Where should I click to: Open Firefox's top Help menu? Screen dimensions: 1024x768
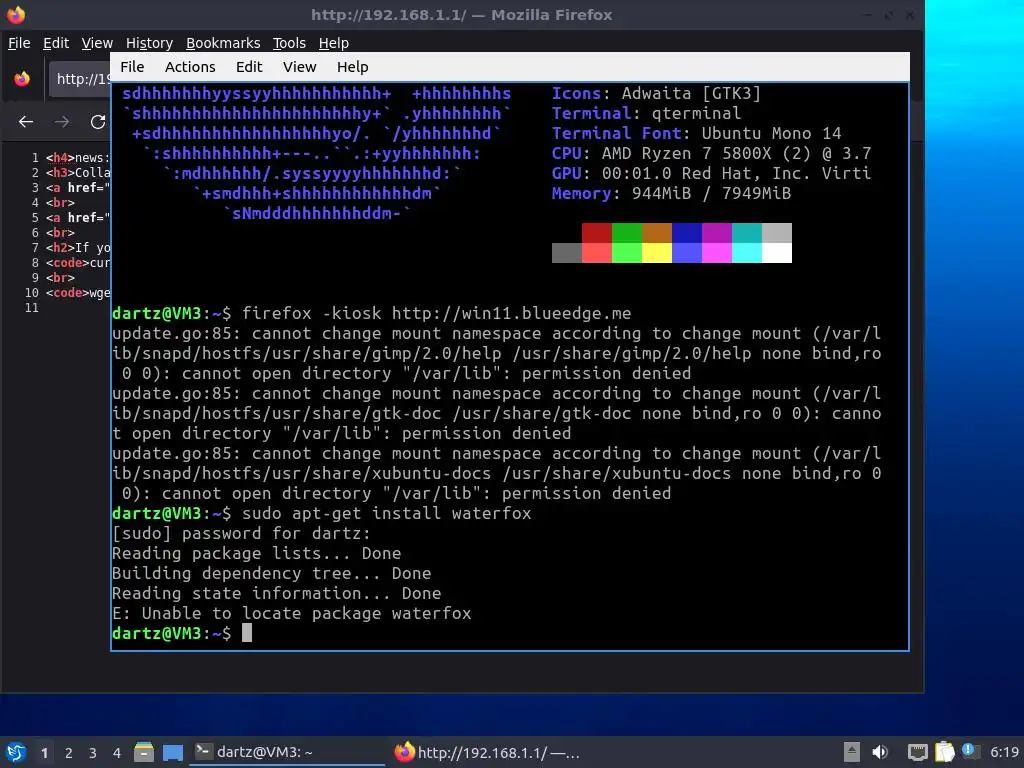334,43
